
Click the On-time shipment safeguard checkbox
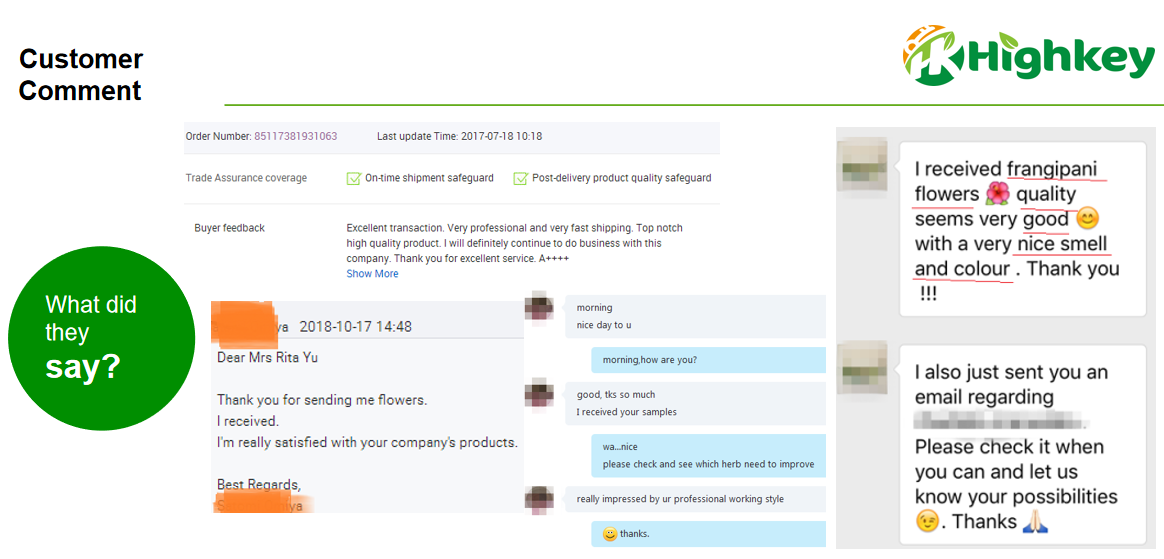[x=353, y=179]
